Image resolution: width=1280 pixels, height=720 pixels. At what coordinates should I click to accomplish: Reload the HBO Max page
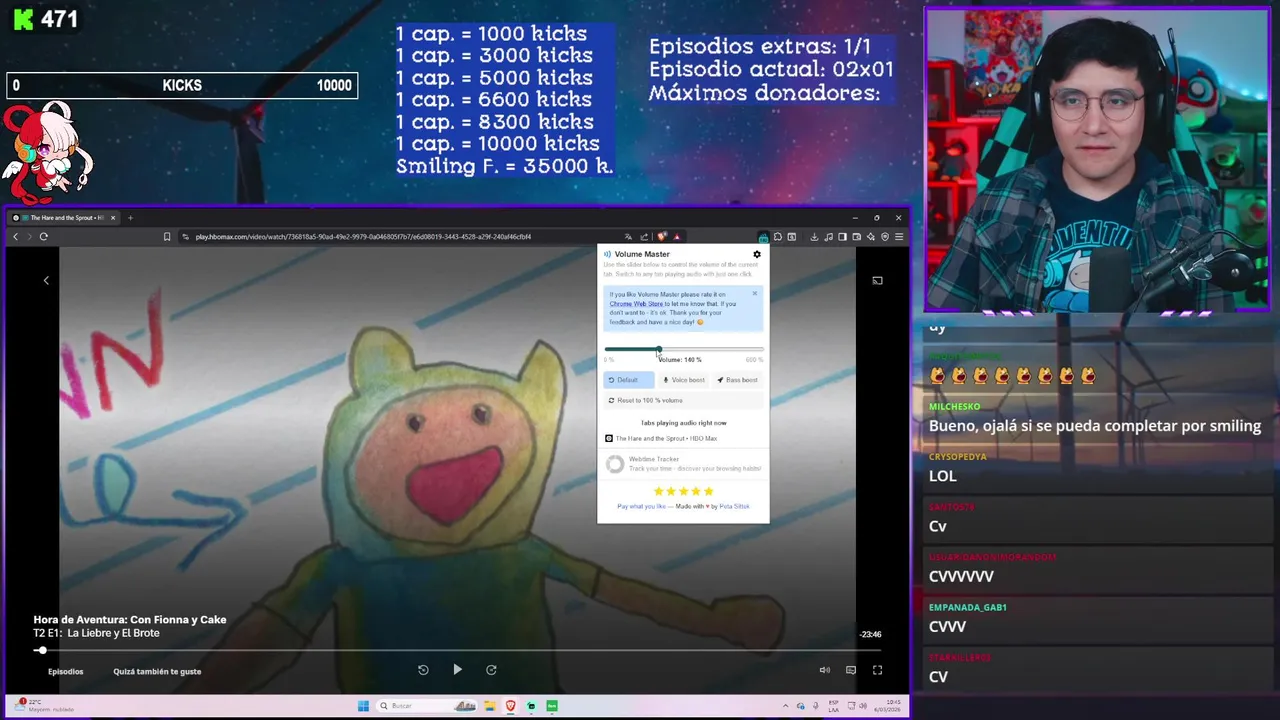coord(43,237)
